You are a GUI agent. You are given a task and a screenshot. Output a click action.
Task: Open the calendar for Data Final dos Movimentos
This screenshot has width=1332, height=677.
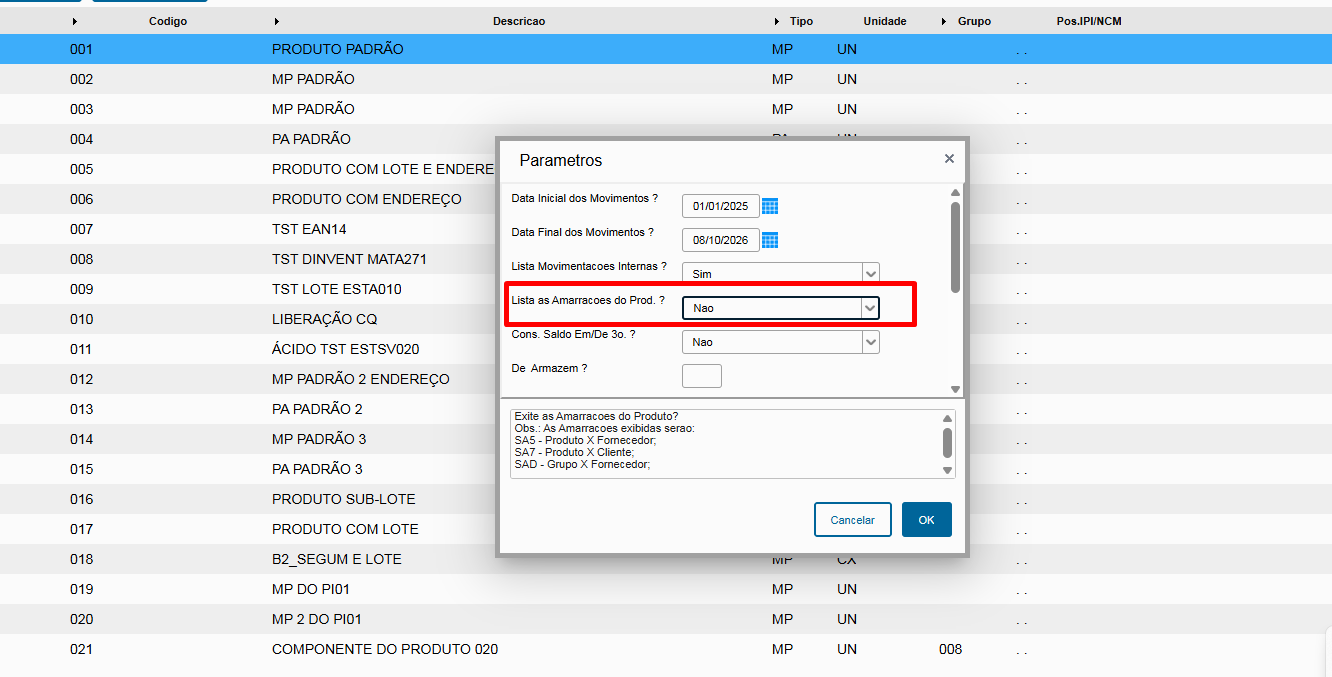coord(770,240)
